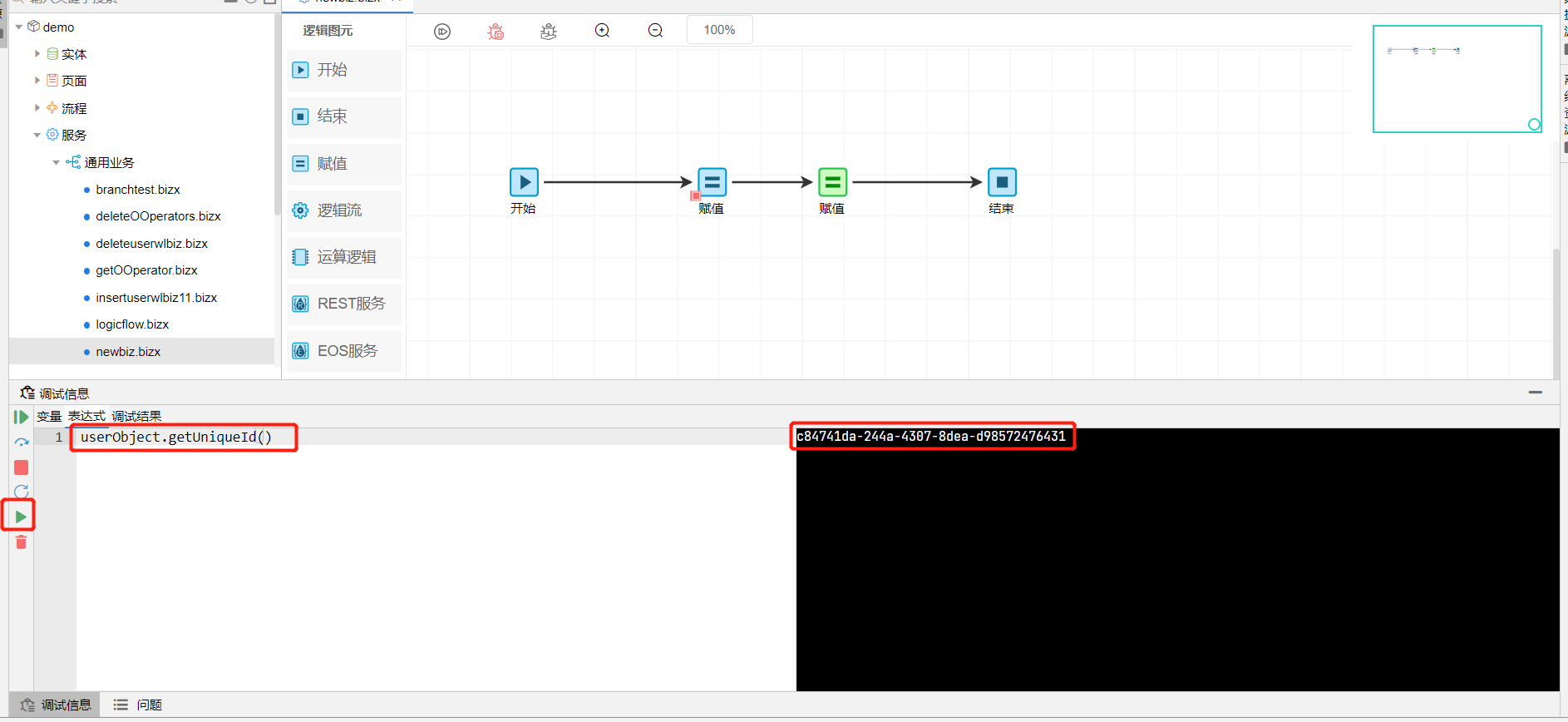
Task: Click the resume debug icon beside variables tab
Action: [x=21, y=417]
